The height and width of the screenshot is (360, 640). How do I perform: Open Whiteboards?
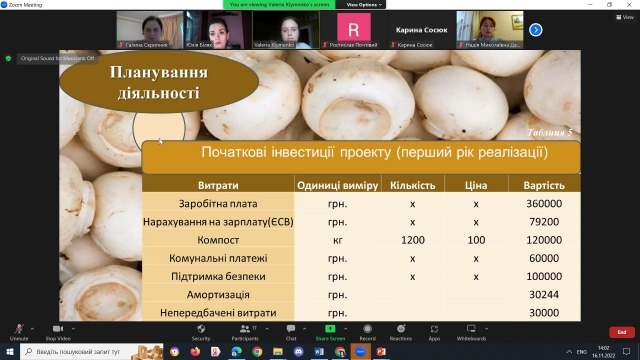click(x=471, y=332)
